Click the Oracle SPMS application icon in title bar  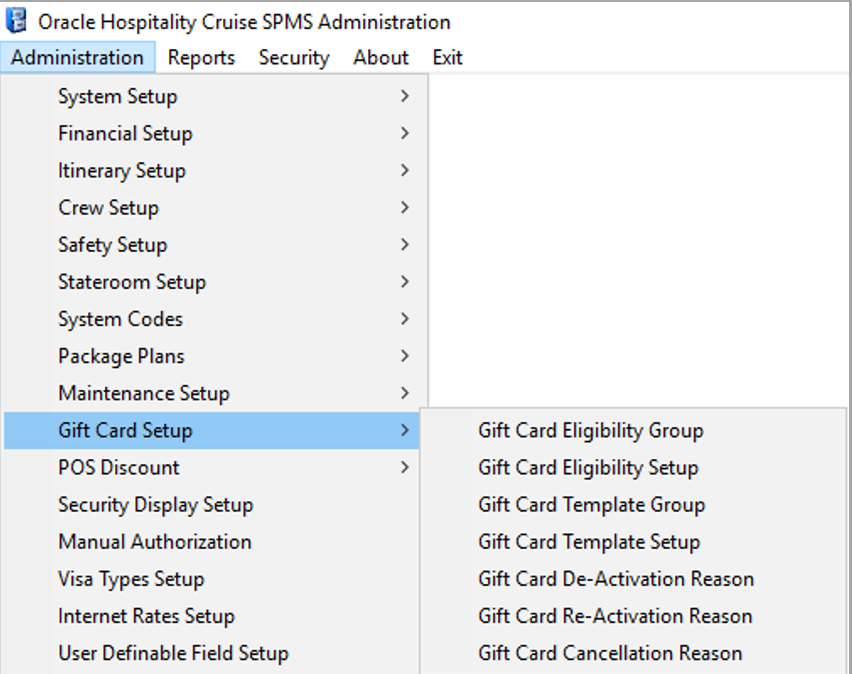point(16,21)
